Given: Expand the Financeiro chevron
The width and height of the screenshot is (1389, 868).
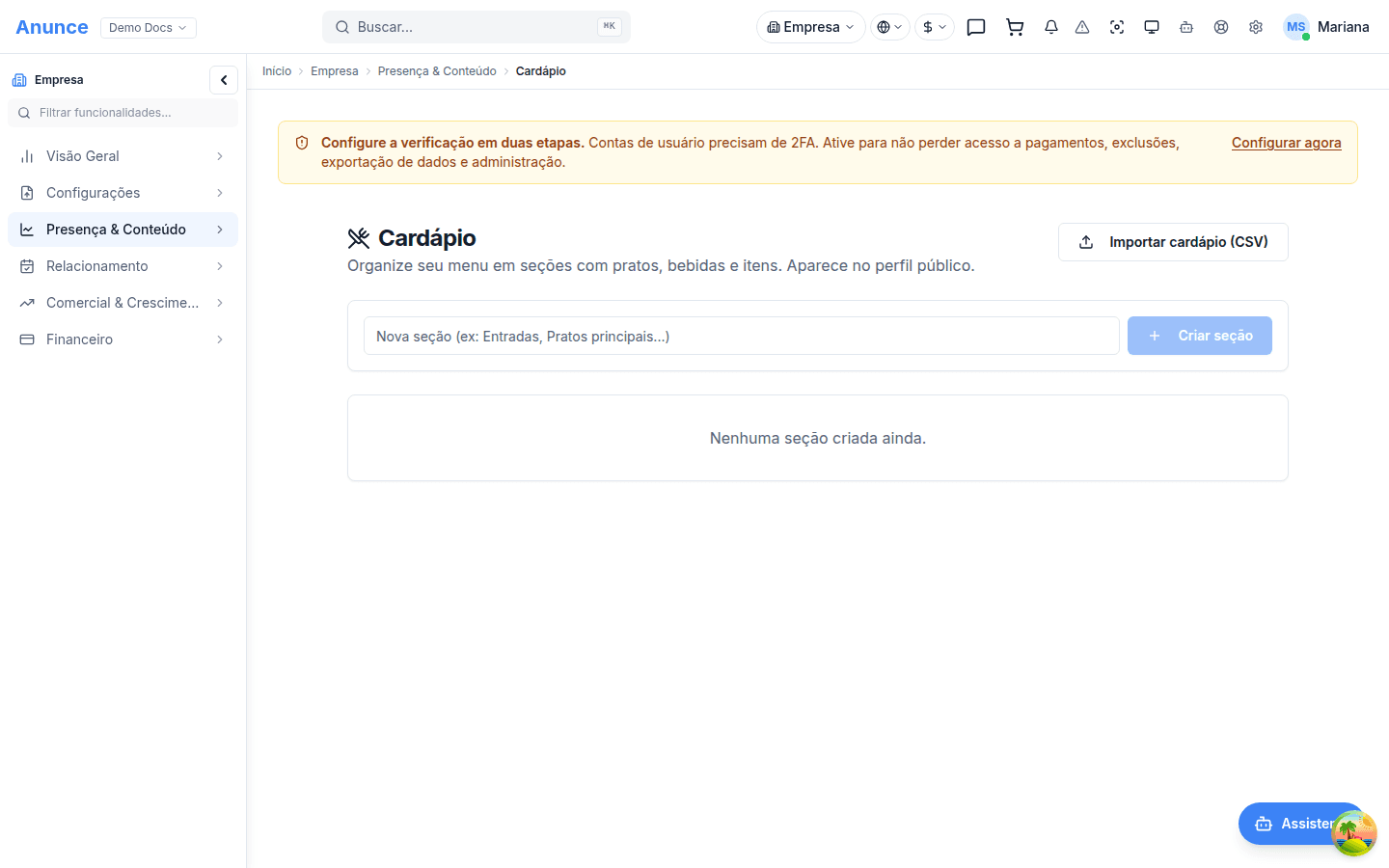Looking at the screenshot, I should 220,339.
